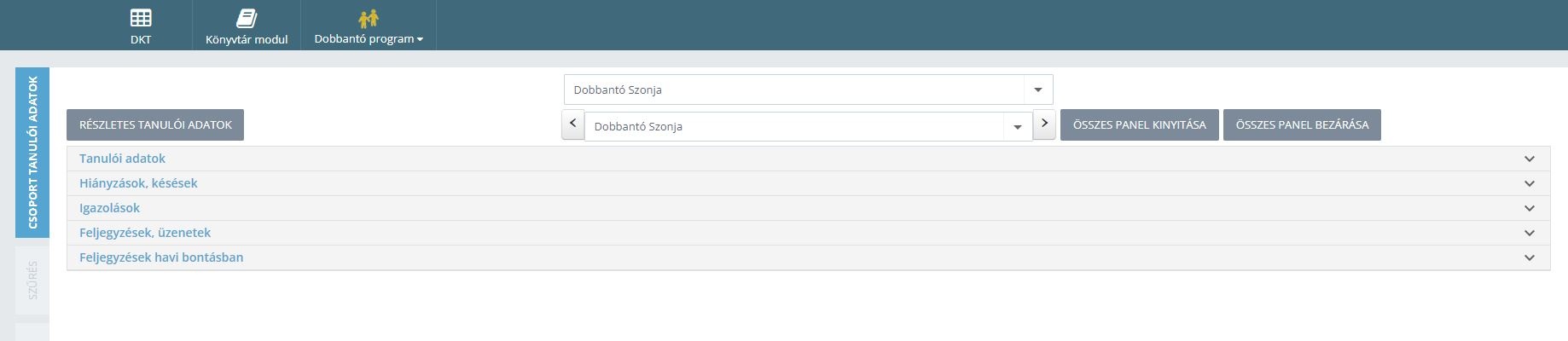This screenshot has width=1568, height=341.
Task: Open the lower student selector dropdown arrow
Action: pyautogui.click(x=1018, y=127)
